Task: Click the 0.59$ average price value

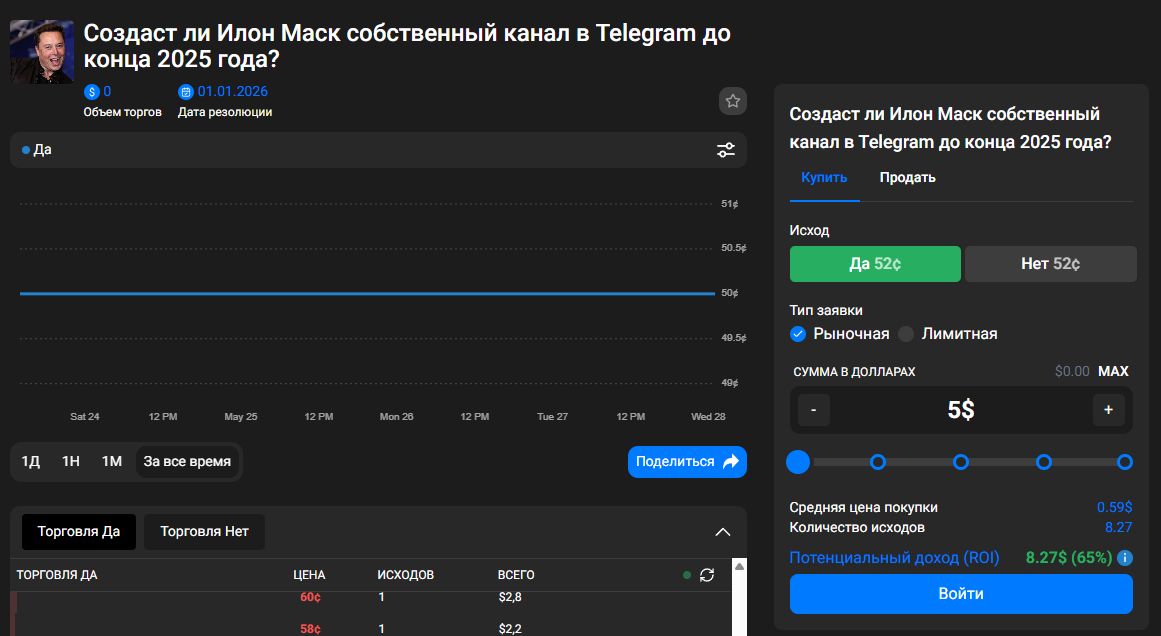Action: (1114, 507)
